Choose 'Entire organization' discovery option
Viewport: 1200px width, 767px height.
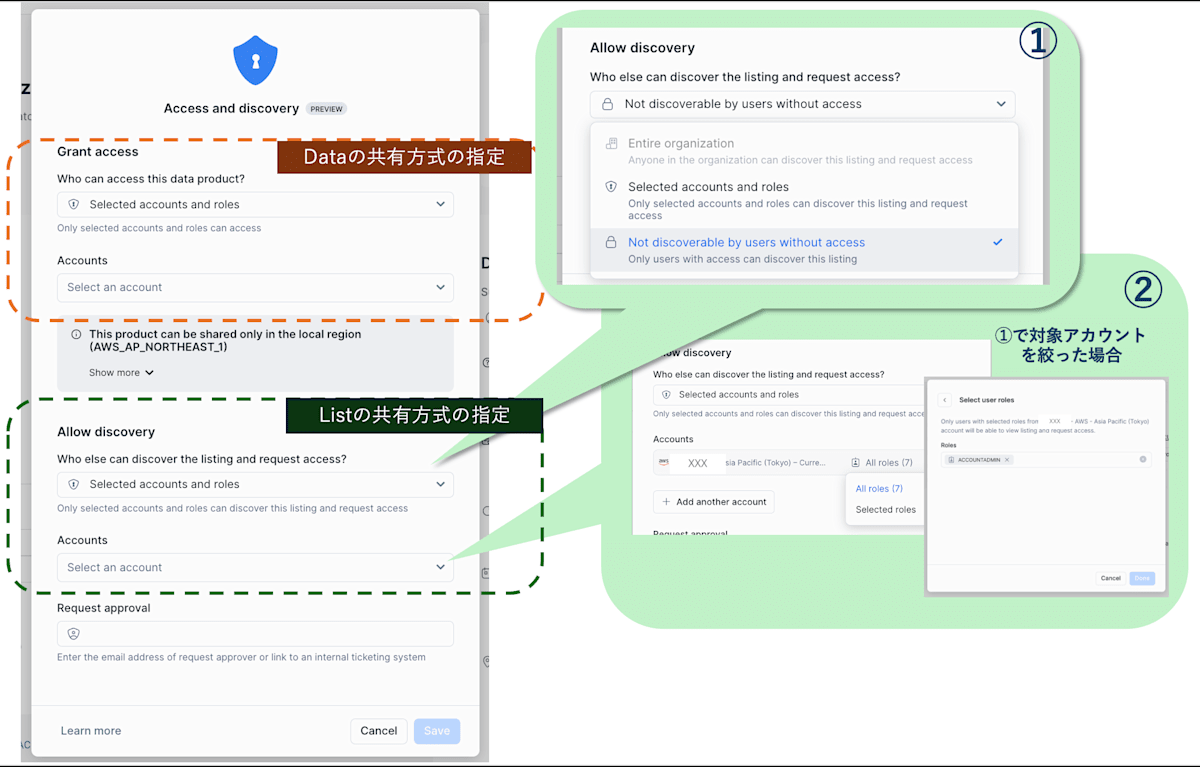tap(804, 151)
